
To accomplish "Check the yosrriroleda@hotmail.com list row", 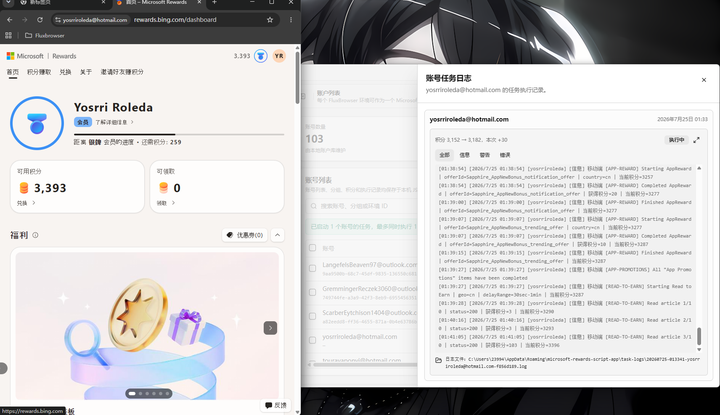I will point(313,340).
